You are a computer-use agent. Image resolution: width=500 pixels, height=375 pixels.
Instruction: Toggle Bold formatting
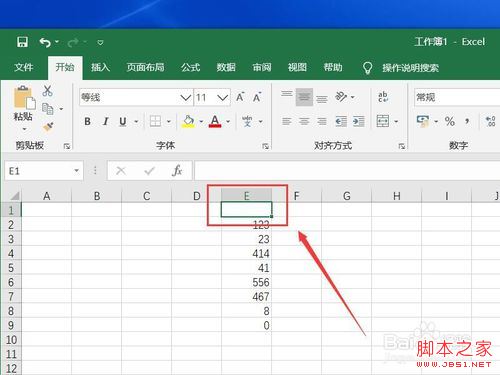[x=87, y=121]
